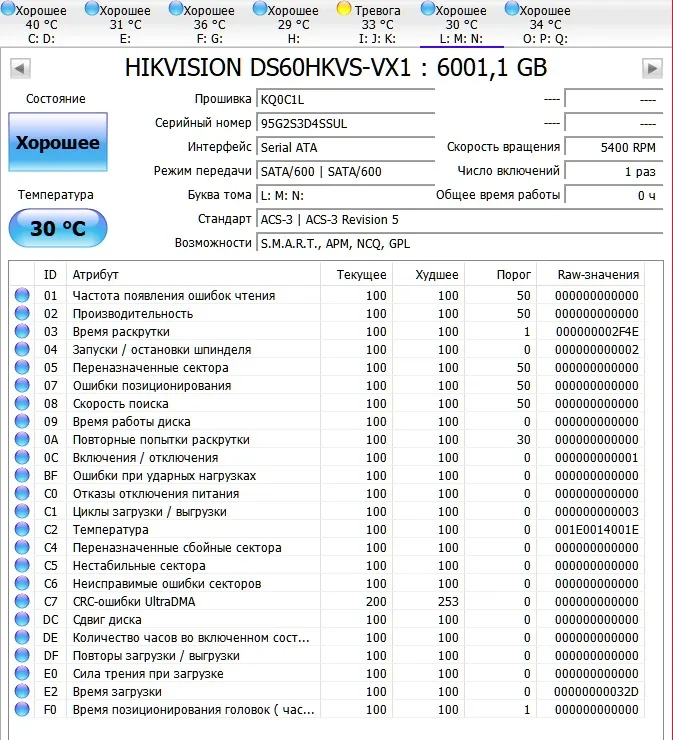Click the blue Хорошее health status button
This screenshot has width=673, height=740.
[x=58, y=142]
